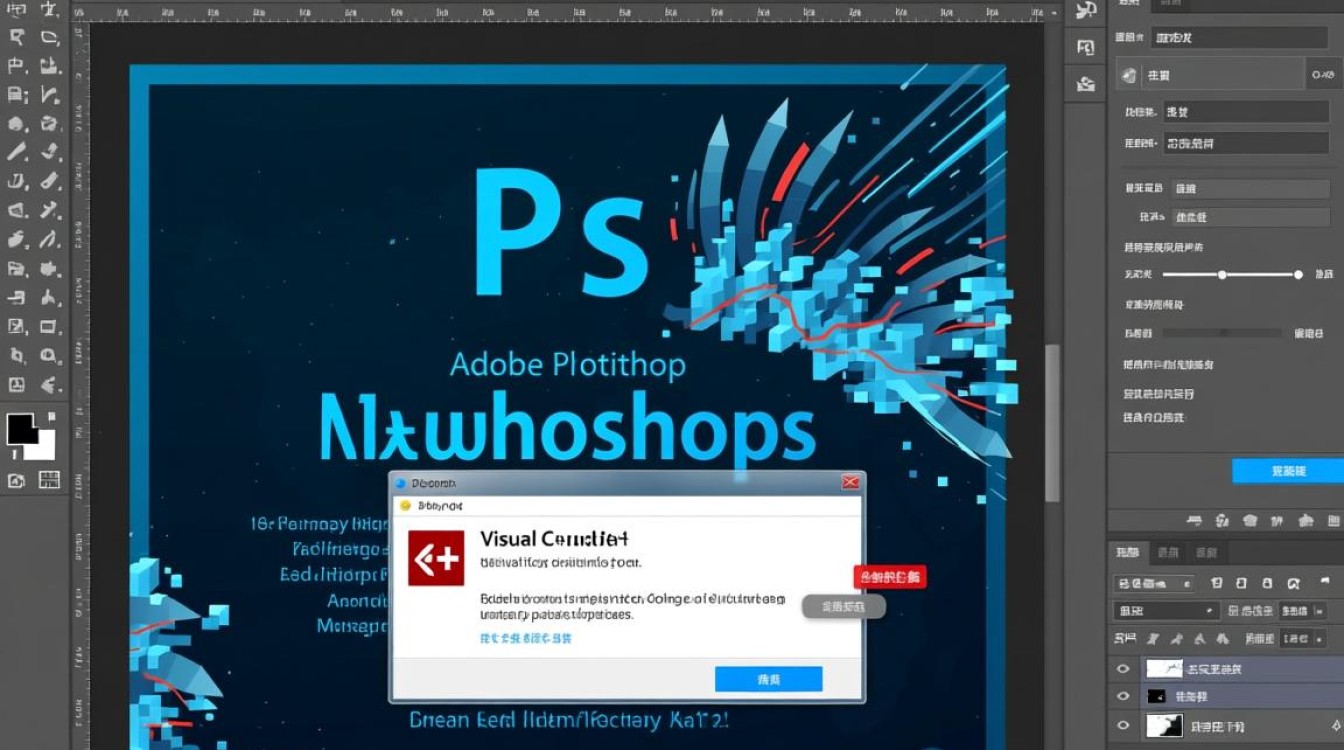1344x750 pixels.
Task: Click the blue button in the Visual C++ dialog
Action: (x=768, y=679)
